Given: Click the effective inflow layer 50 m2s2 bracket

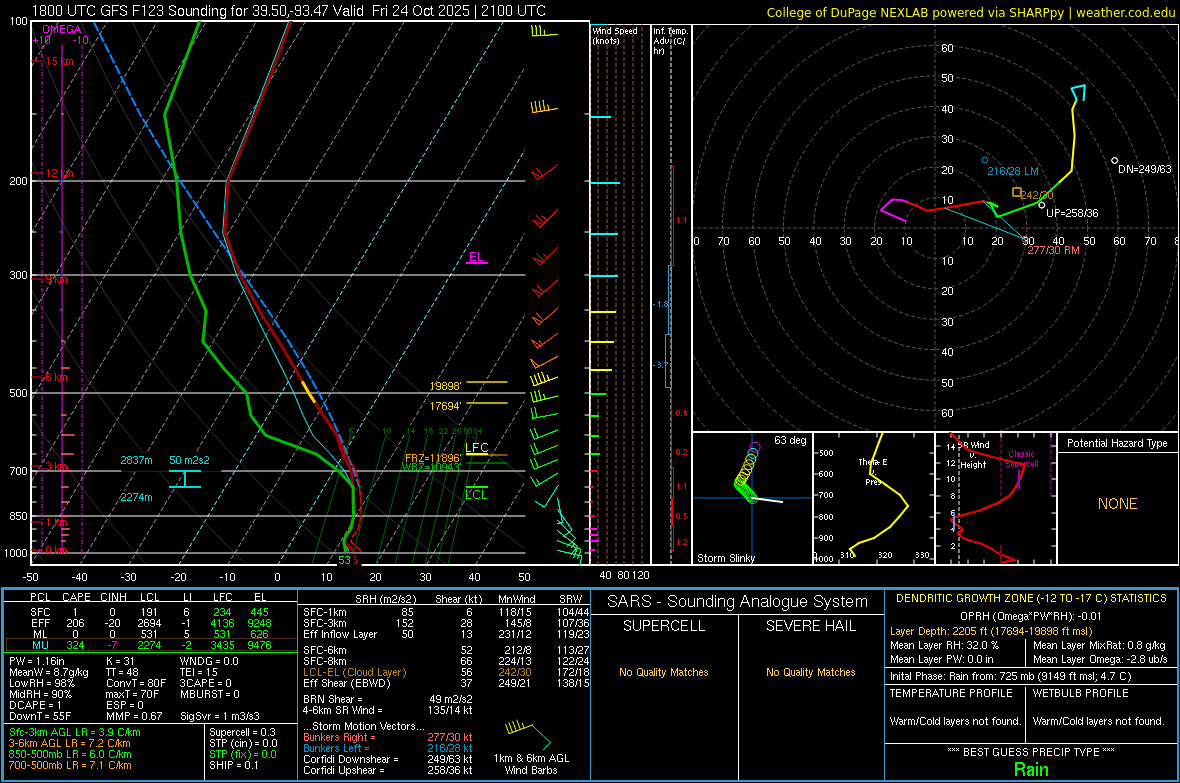Looking at the screenshot, I should pos(186,479).
